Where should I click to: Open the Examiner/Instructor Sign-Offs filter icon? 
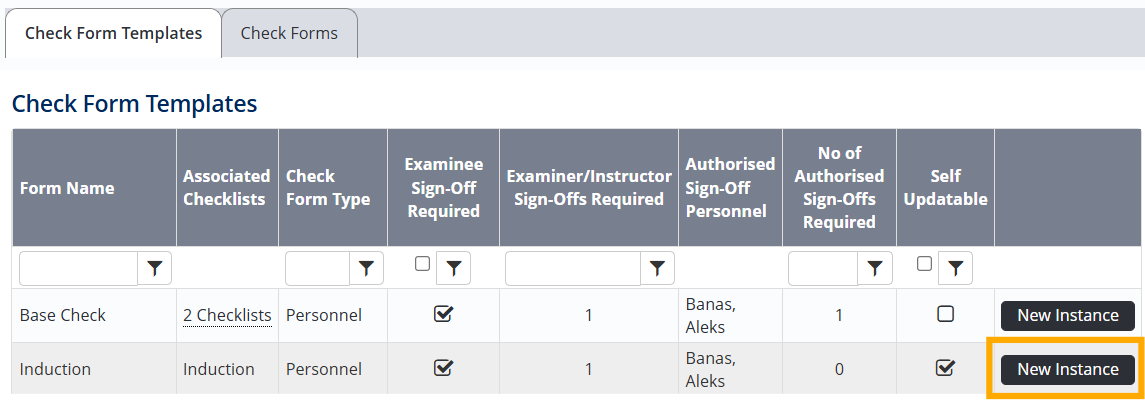click(657, 268)
